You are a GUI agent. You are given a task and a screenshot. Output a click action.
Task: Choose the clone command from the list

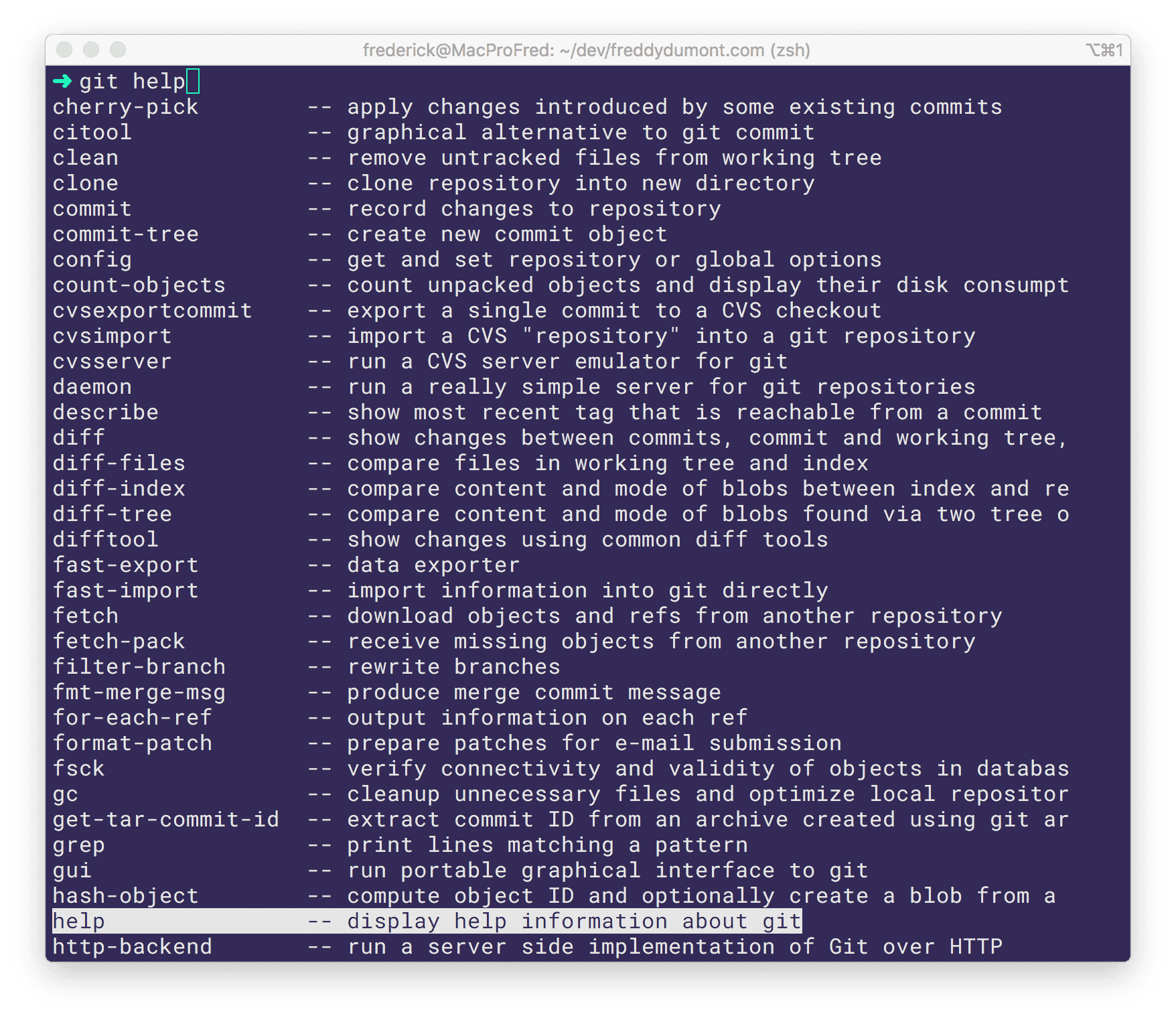(x=86, y=183)
